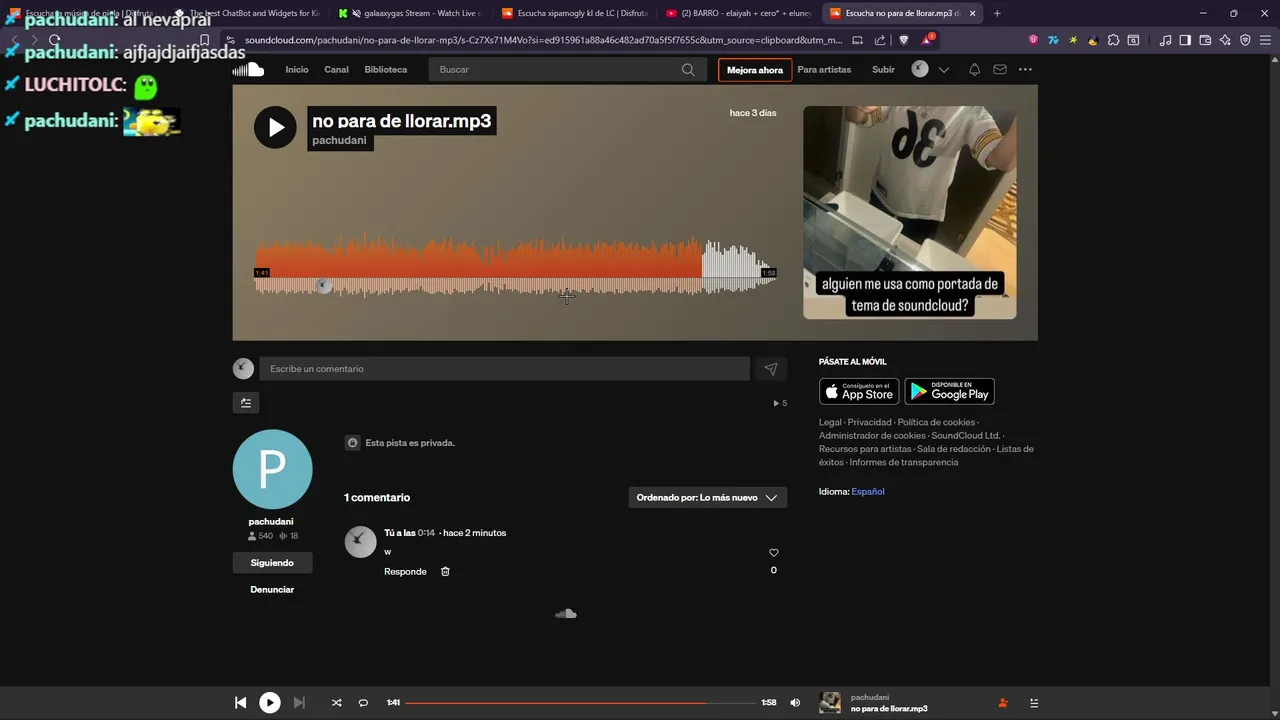Click the Siguiendo button
The width and height of the screenshot is (1280, 720).
click(272, 563)
